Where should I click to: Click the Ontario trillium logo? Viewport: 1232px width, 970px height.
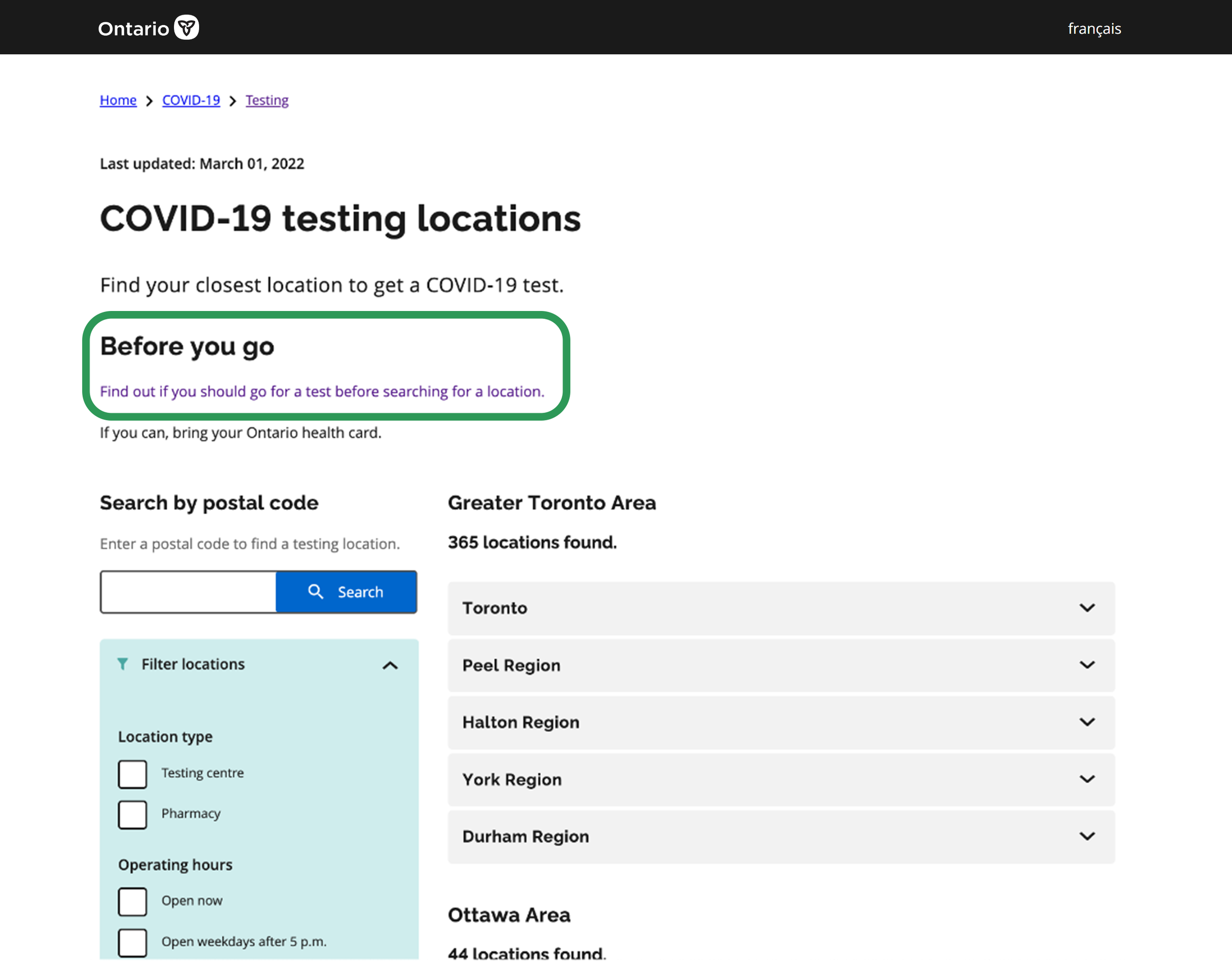click(186, 28)
